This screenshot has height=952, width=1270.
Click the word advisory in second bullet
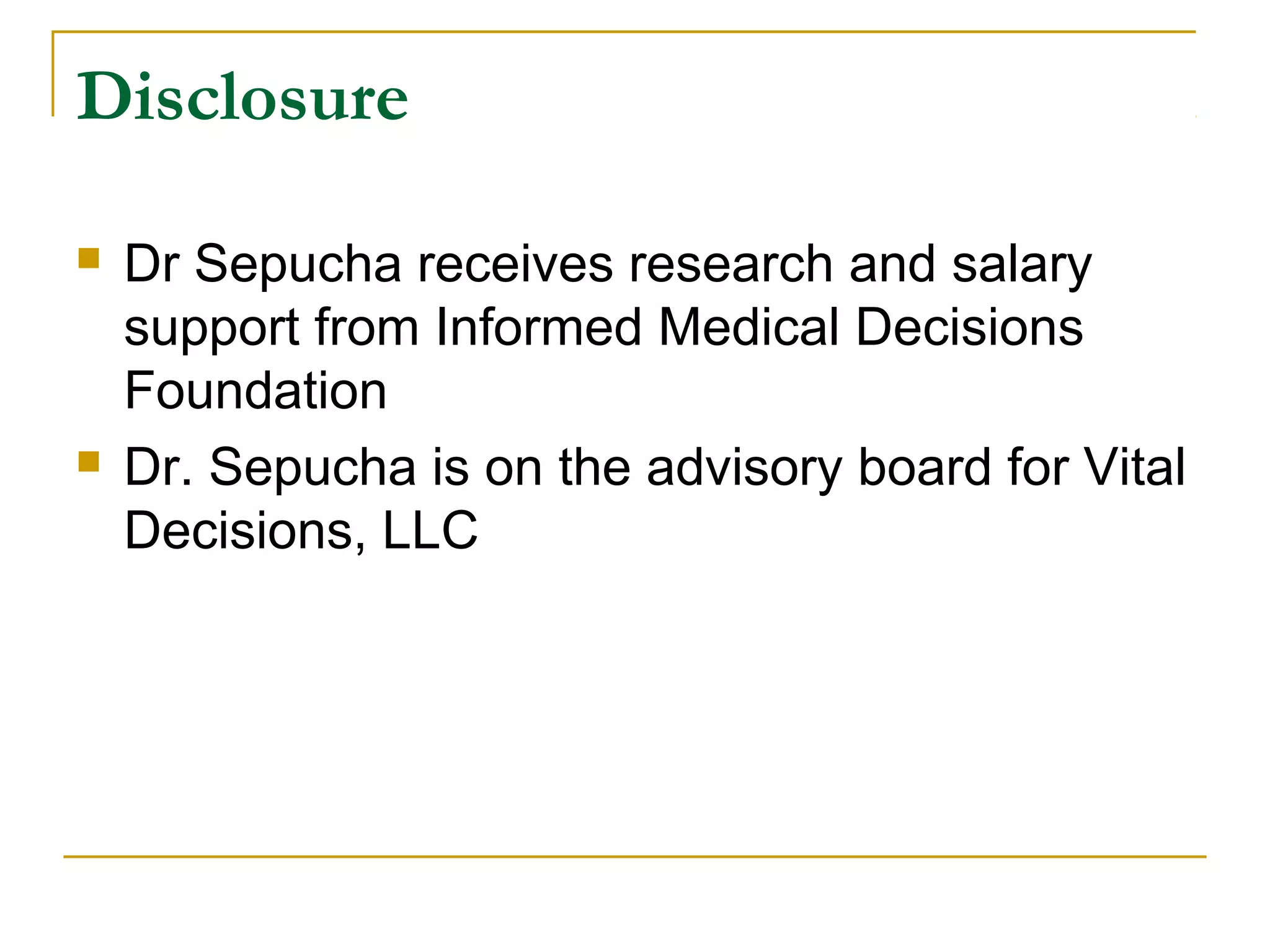[744, 467]
